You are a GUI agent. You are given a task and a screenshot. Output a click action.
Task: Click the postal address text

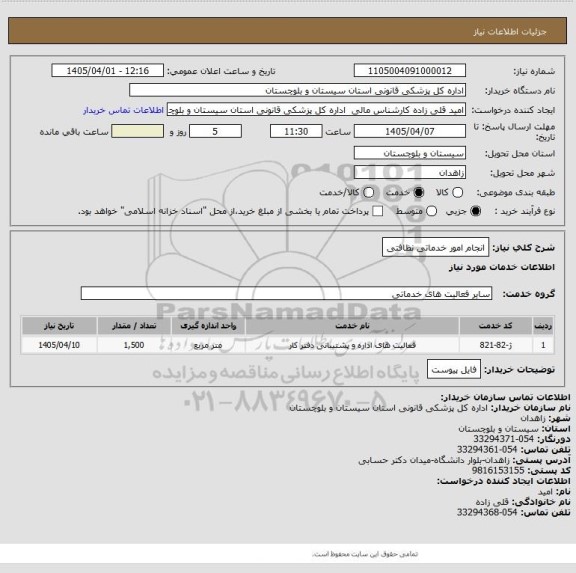pyautogui.click(x=434, y=460)
